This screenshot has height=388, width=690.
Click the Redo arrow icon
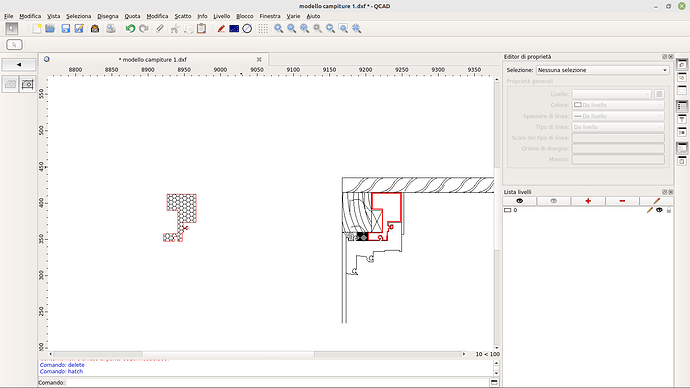pos(143,29)
